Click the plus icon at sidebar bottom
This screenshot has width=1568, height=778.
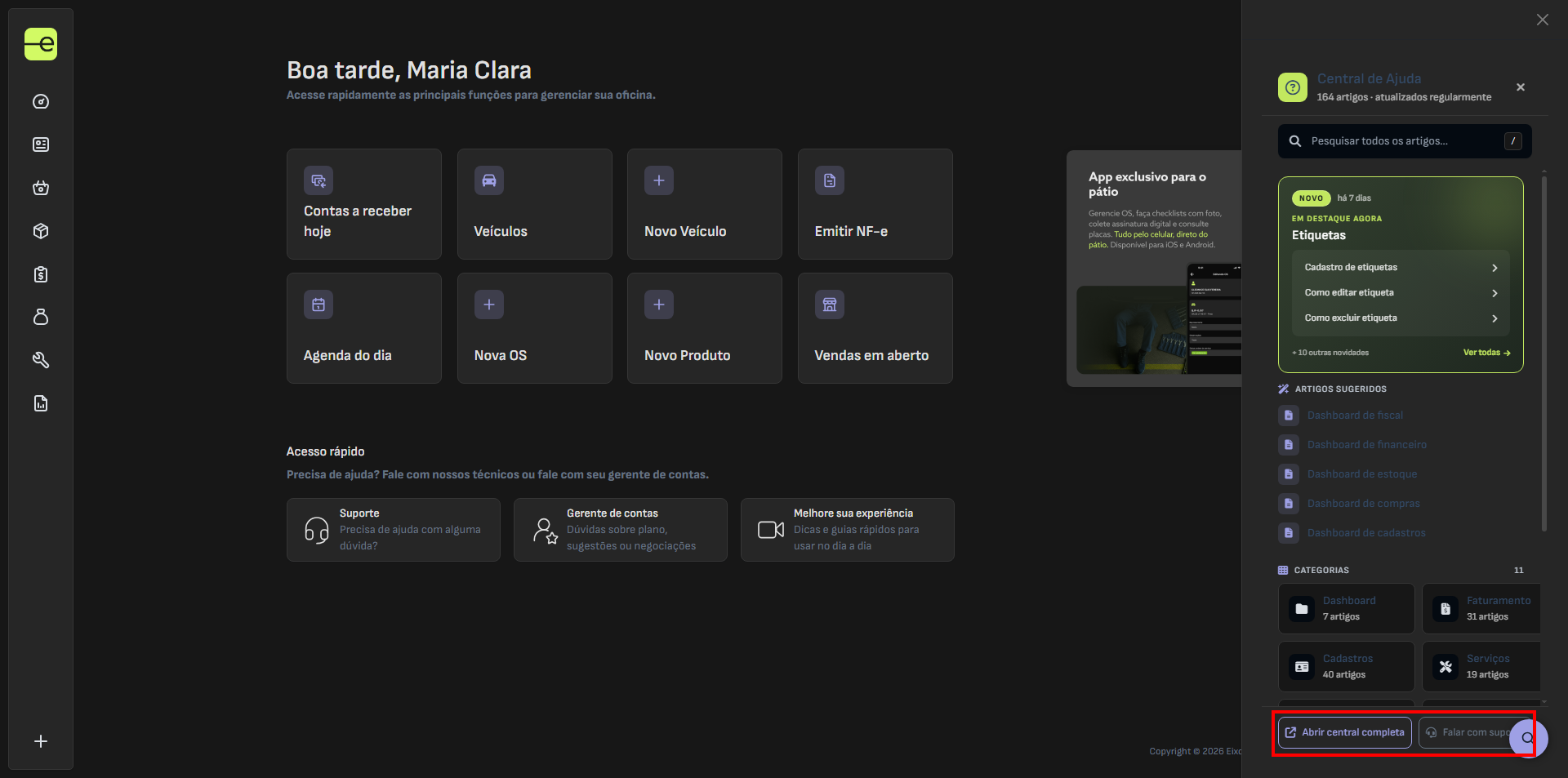pos(41,741)
